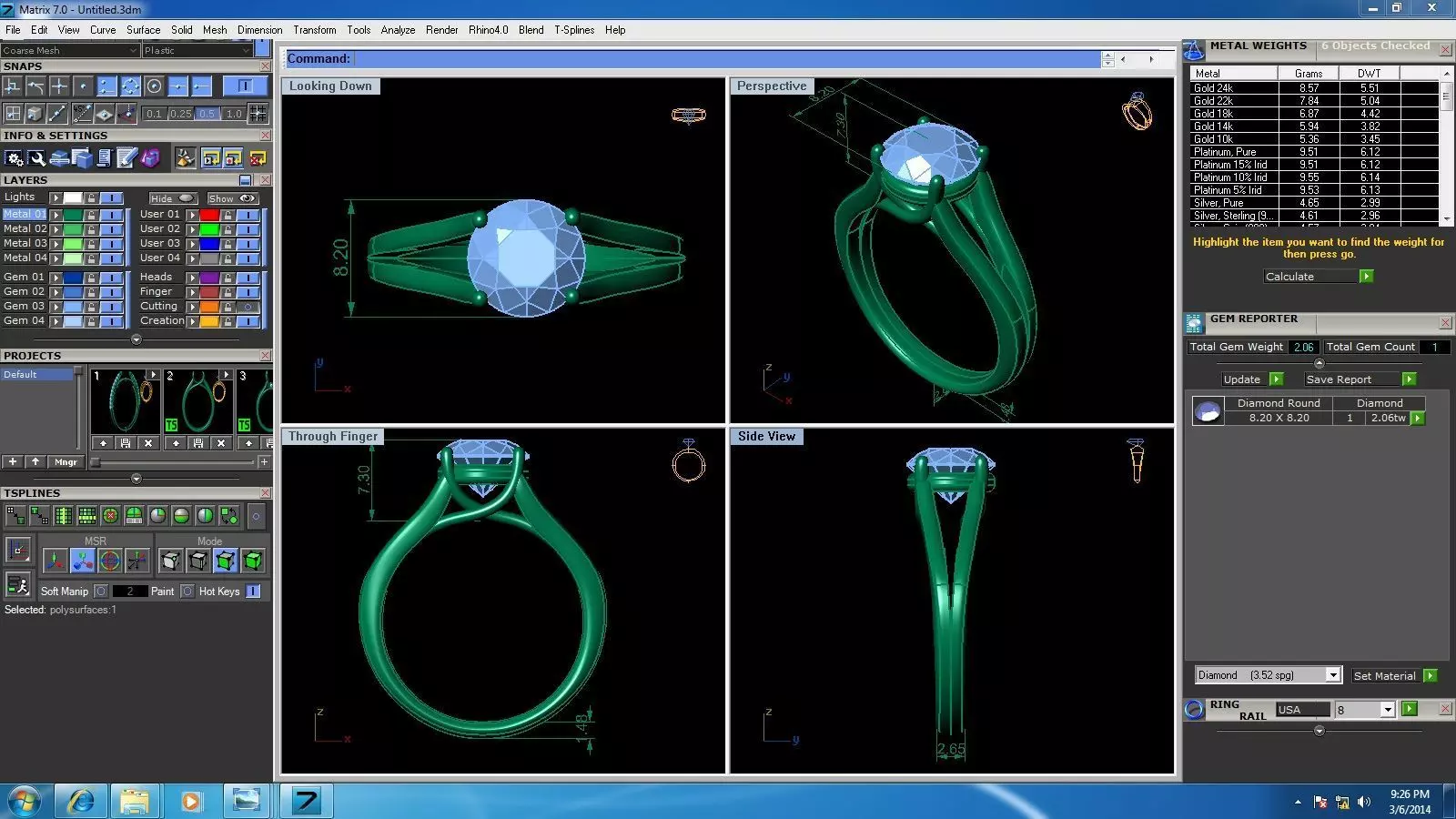Open the Transform menu

coord(315,30)
